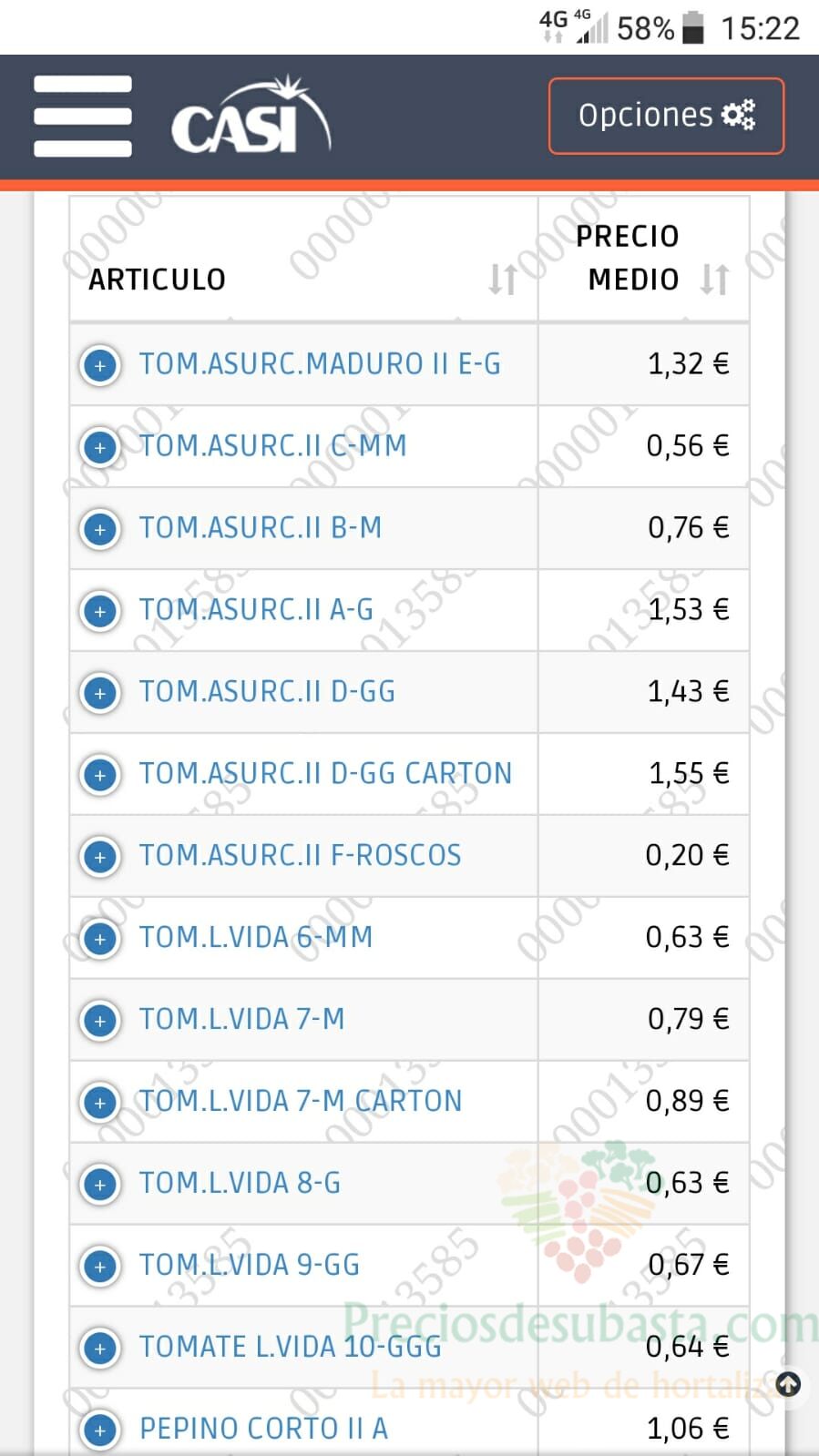Open the TOM.L.VIDA 7-M CARTON article link
The image size is (819, 1456).
301,1101
